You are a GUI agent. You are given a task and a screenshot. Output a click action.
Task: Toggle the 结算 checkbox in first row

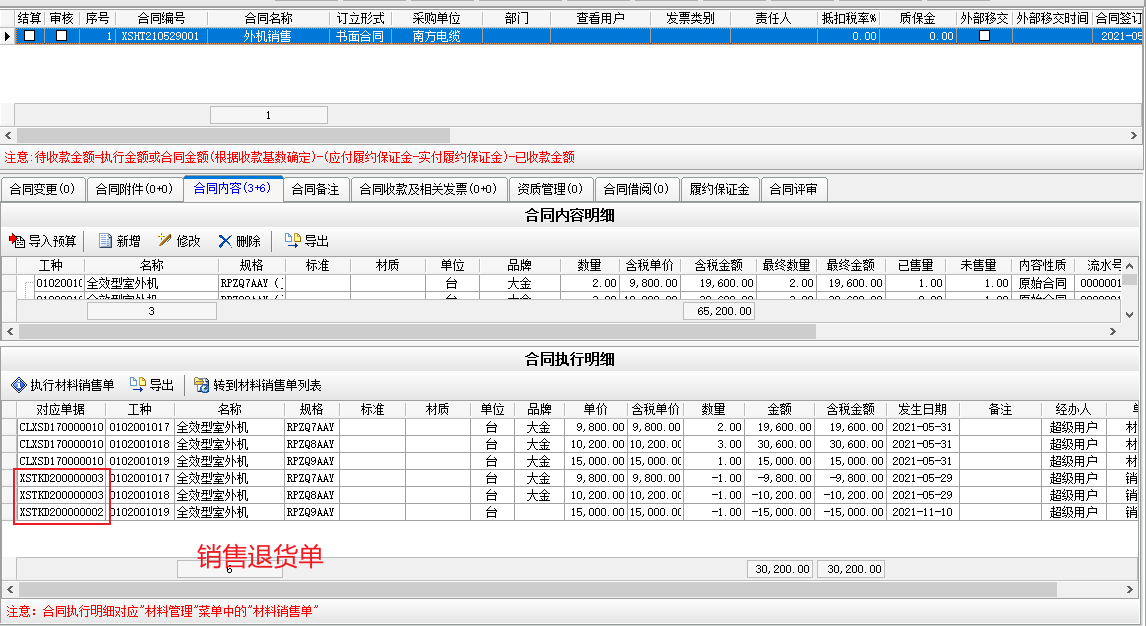tap(30, 35)
